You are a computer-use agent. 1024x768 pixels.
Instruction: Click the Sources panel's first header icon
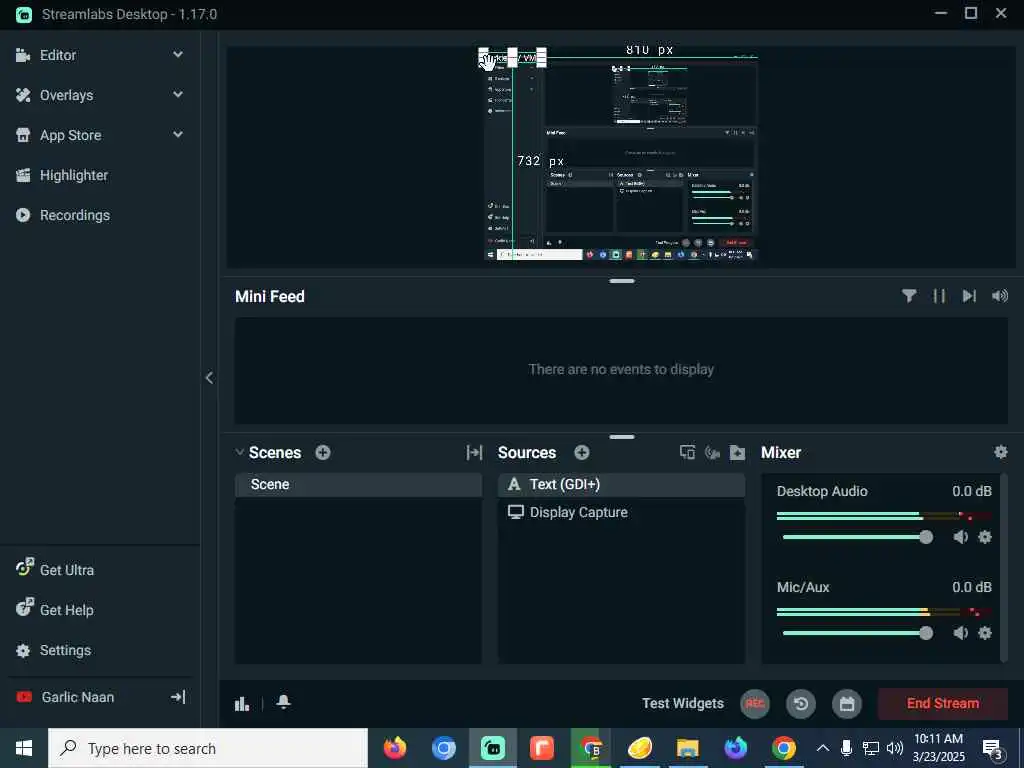[687, 452]
